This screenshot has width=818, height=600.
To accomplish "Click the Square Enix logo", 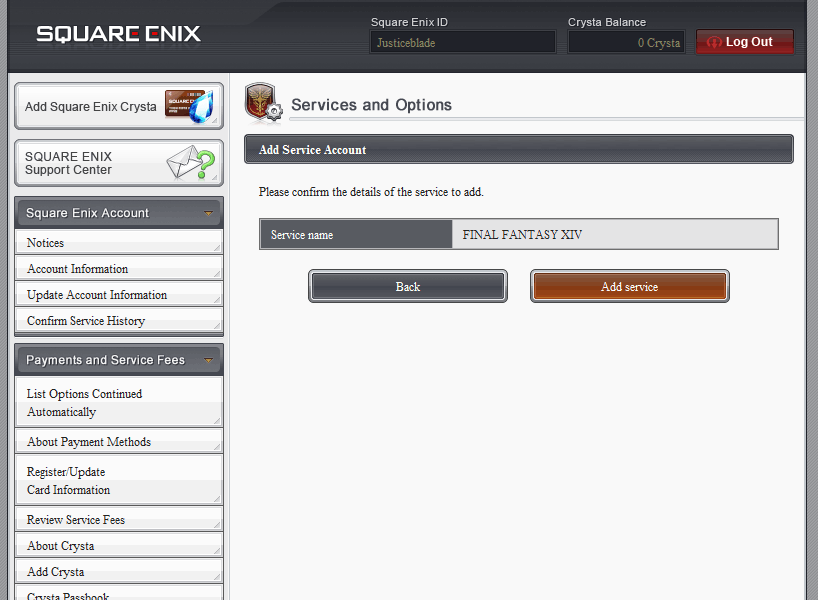I will [118, 34].
